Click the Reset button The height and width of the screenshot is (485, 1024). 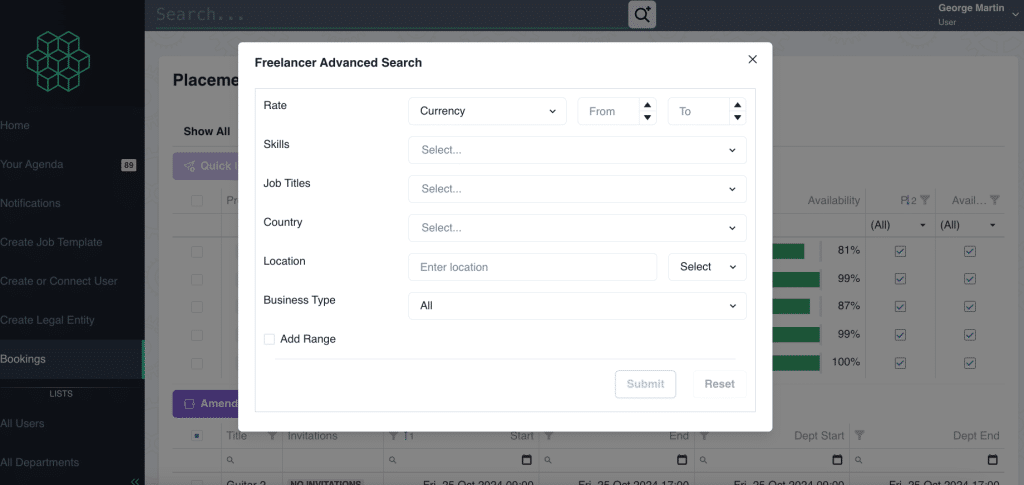[719, 384]
